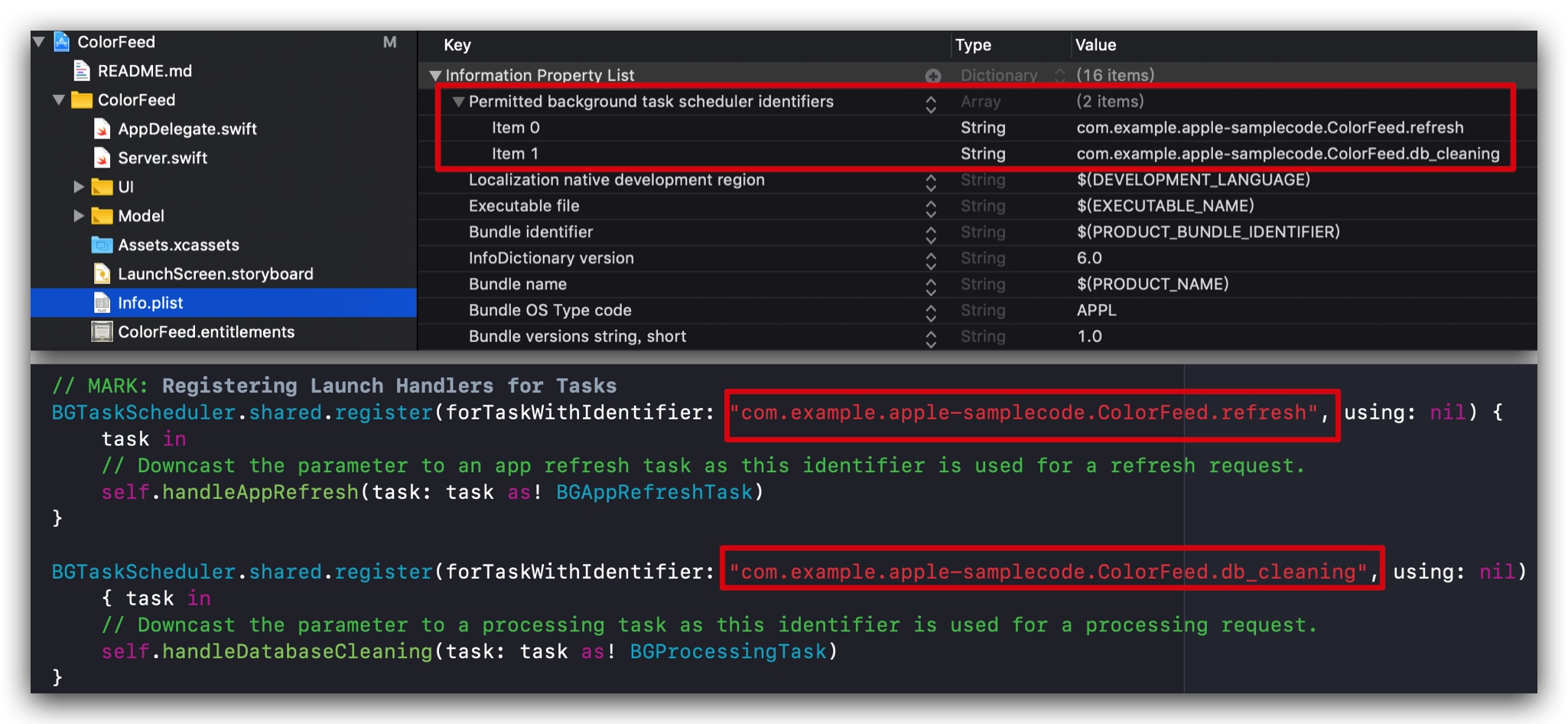This screenshot has width=1568, height=724.
Task: Click the ColorFeed Xcode project icon
Action: (62, 42)
